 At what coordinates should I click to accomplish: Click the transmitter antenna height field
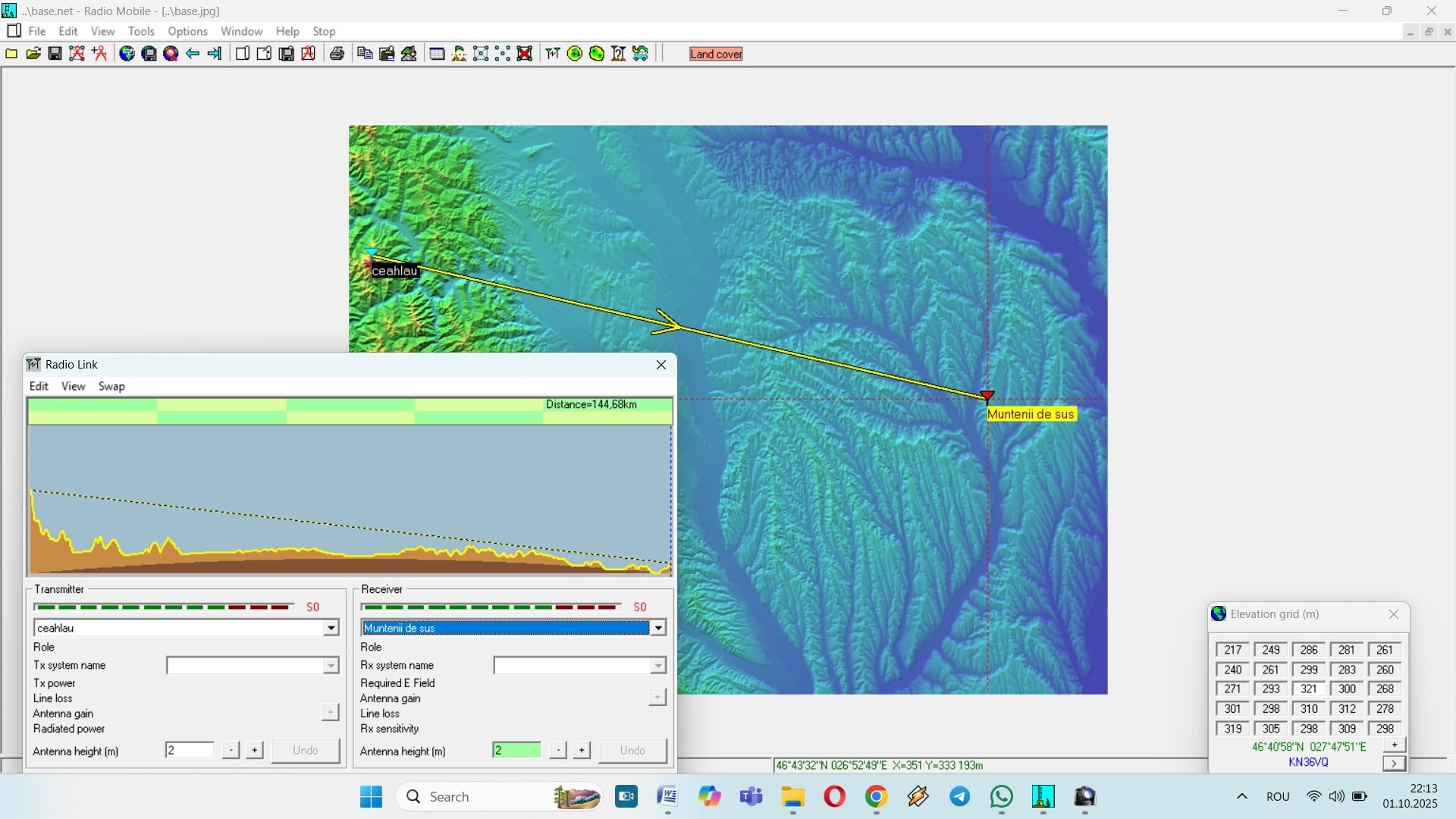pos(189,750)
